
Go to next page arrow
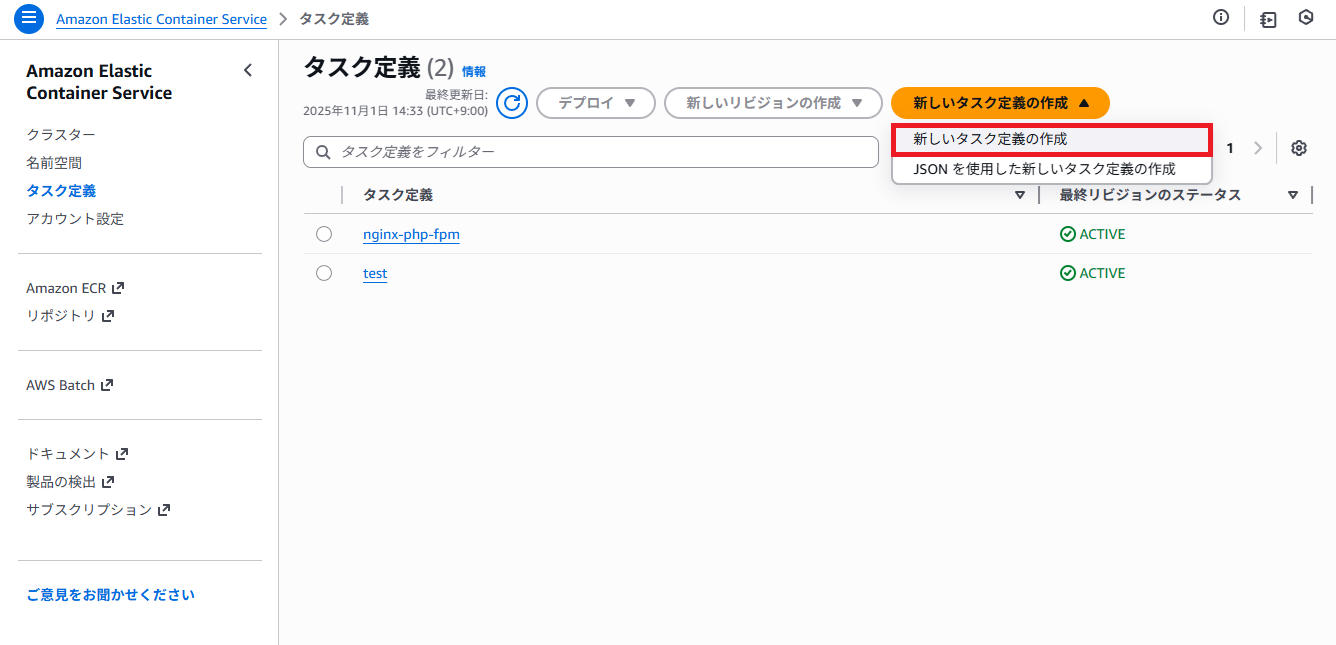[1258, 148]
